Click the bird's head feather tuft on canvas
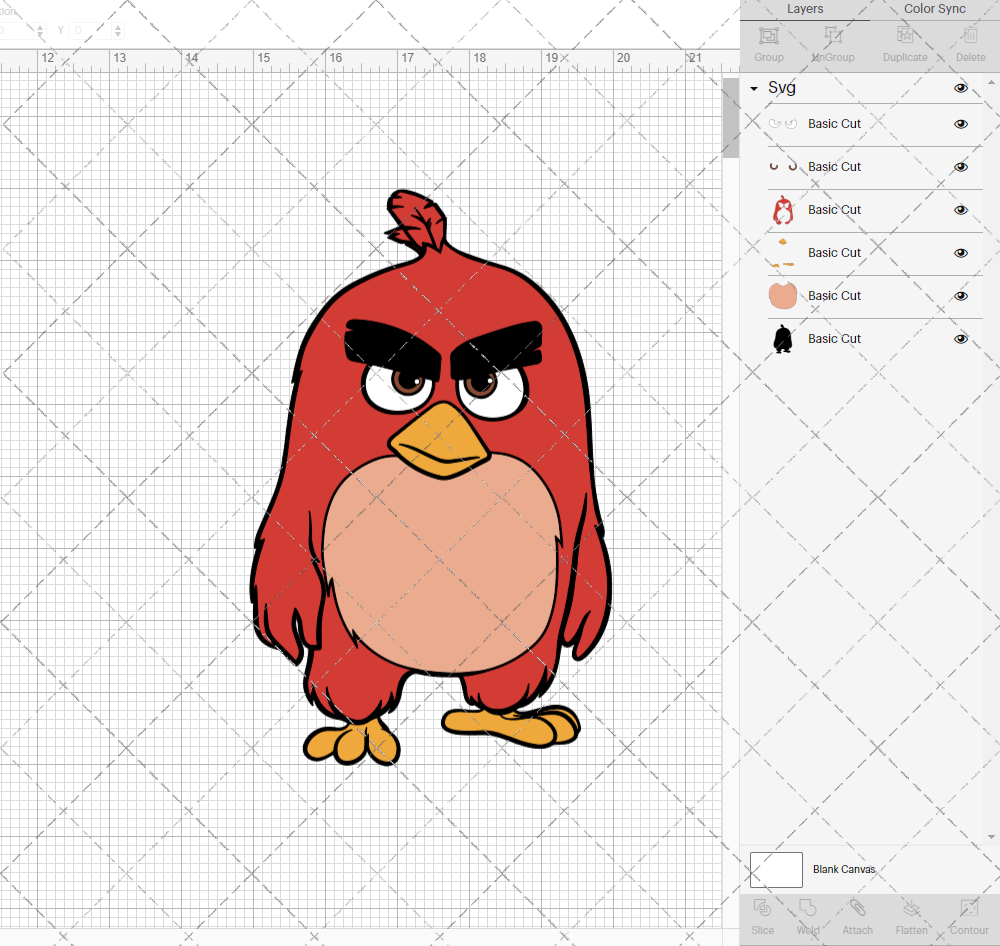 coord(416,220)
